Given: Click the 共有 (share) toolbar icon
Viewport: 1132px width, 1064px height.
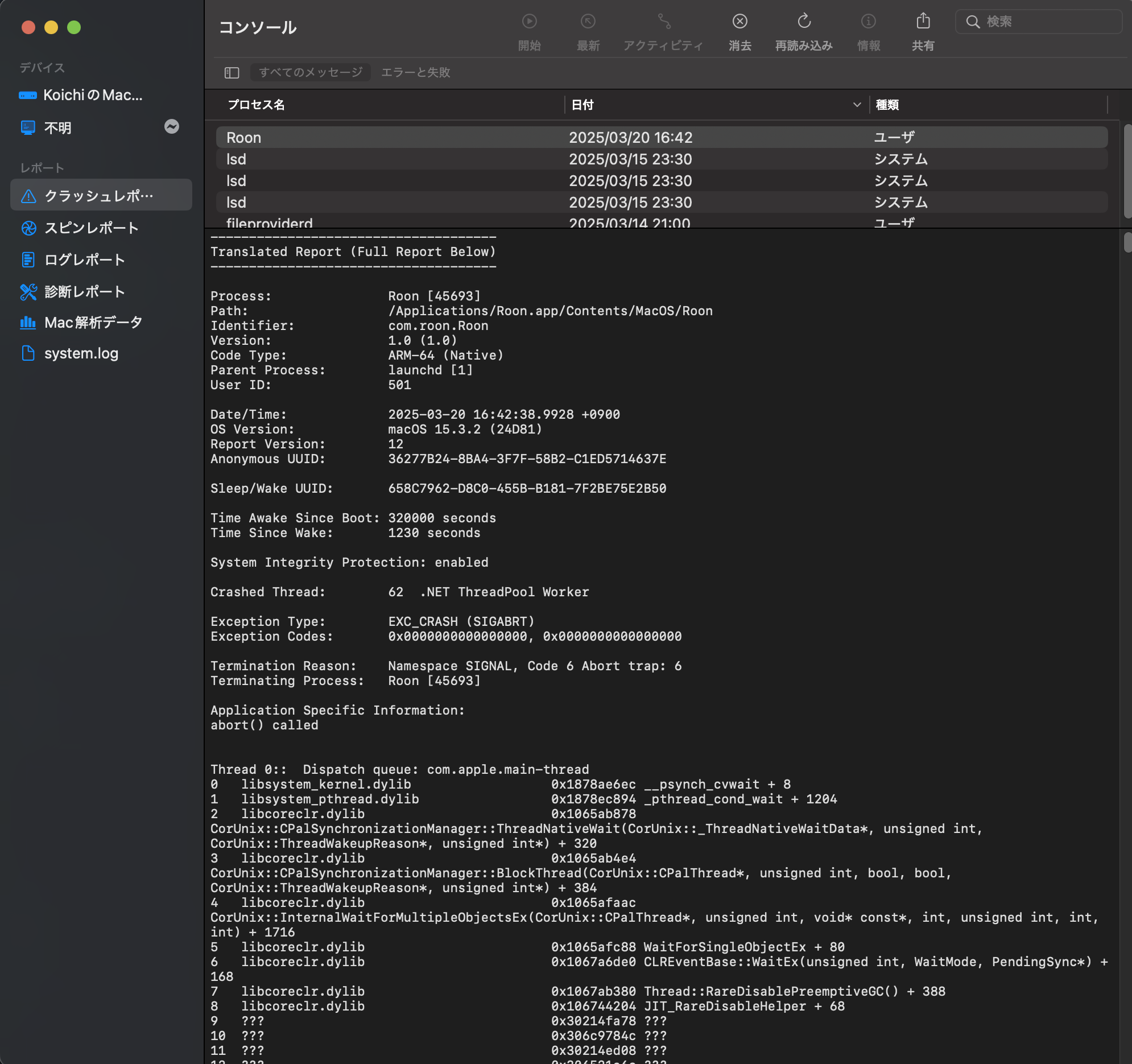Looking at the screenshot, I should tap(923, 22).
